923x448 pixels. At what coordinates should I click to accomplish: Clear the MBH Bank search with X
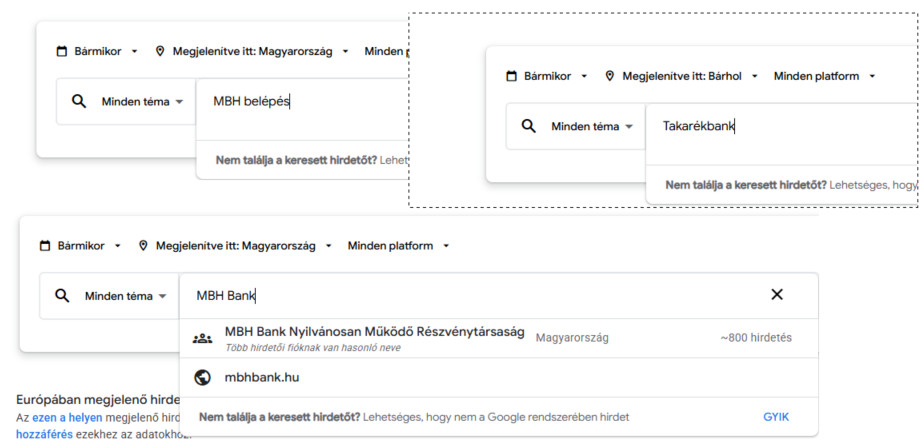coord(777,295)
